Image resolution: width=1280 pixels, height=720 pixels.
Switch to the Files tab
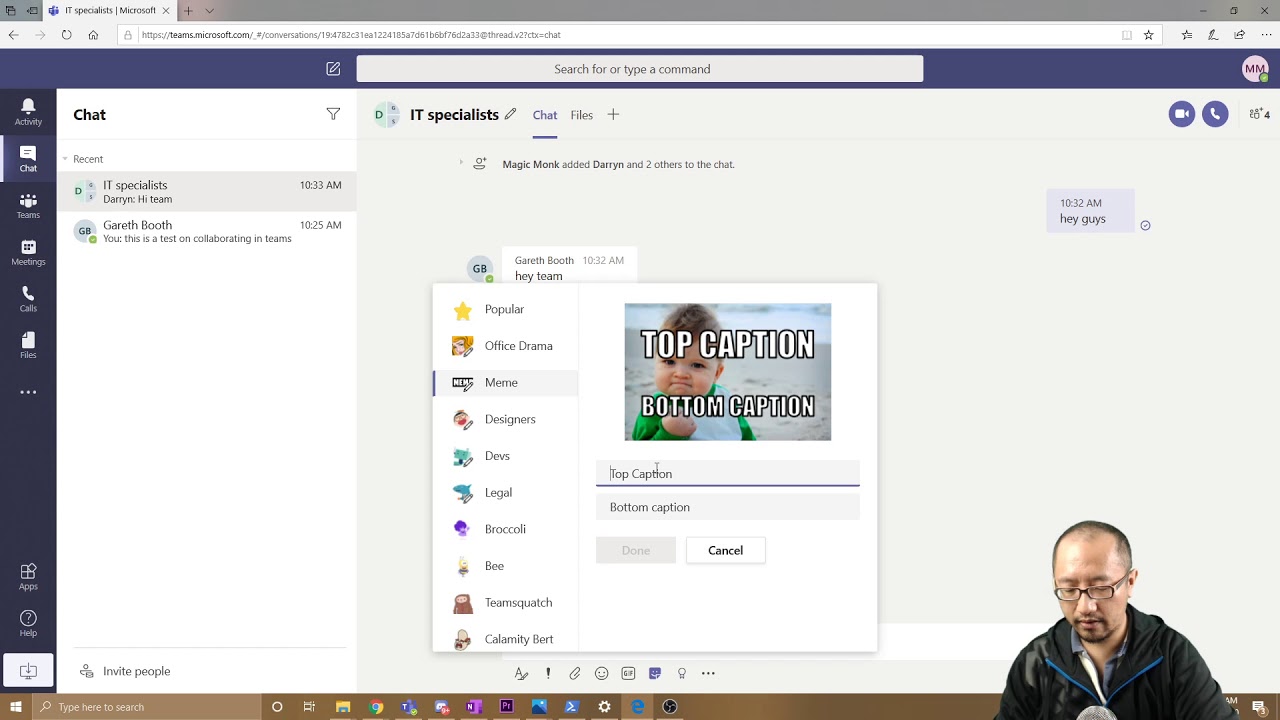point(582,115)
